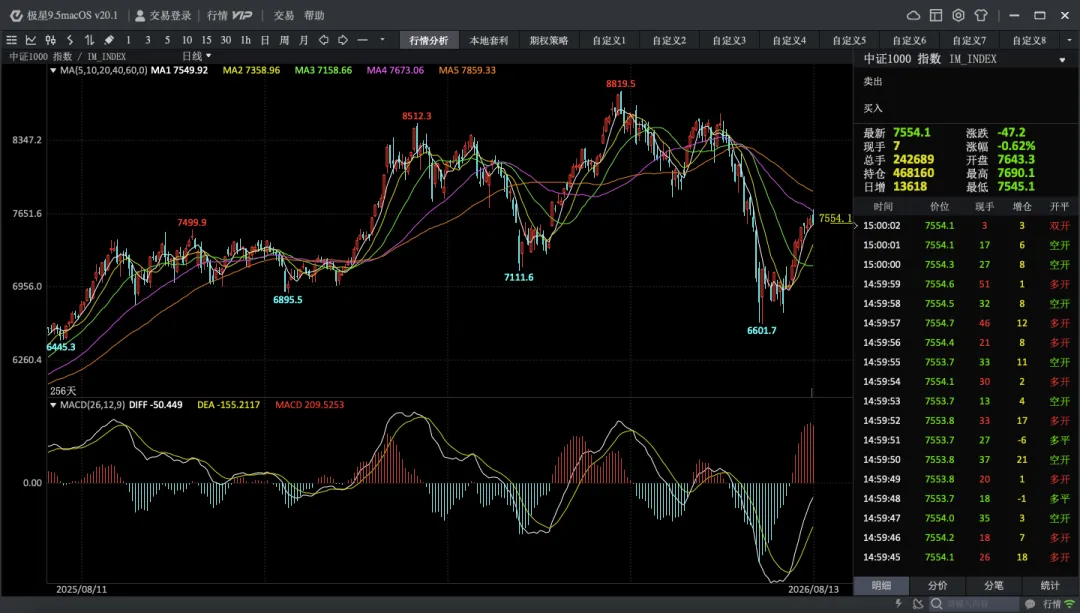Switch to 10-minute period

click(x=187, y=40)
